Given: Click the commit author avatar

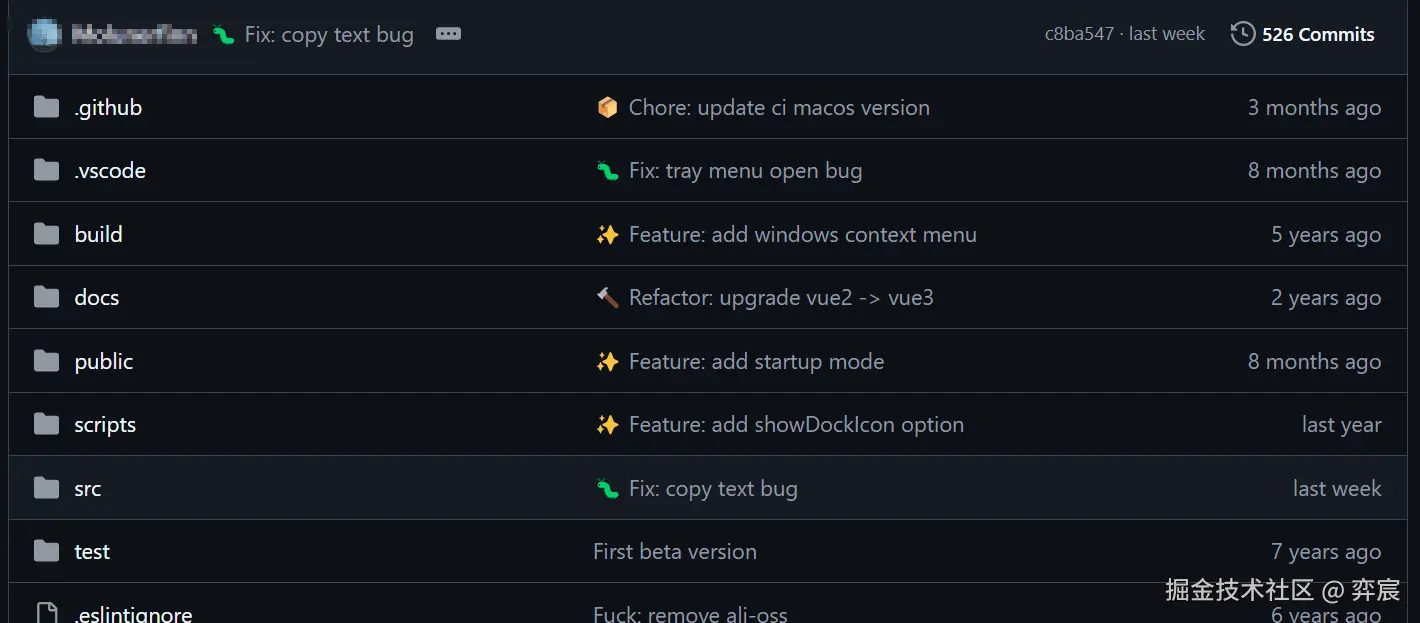Looking at the screenshot, I should coord(44,34).
